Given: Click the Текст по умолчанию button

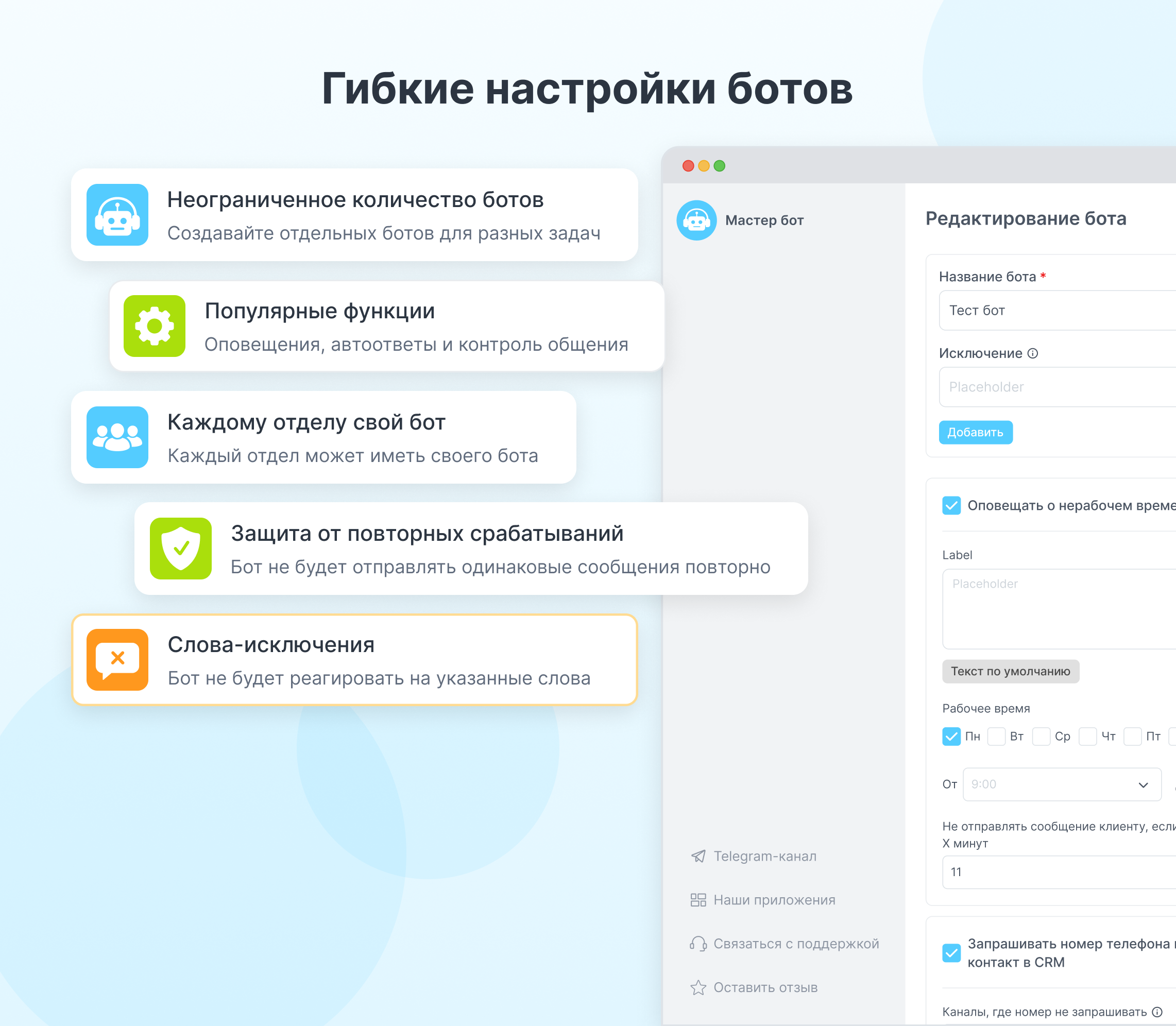Looking at the screenshot, I should [x=1010, y=672].
